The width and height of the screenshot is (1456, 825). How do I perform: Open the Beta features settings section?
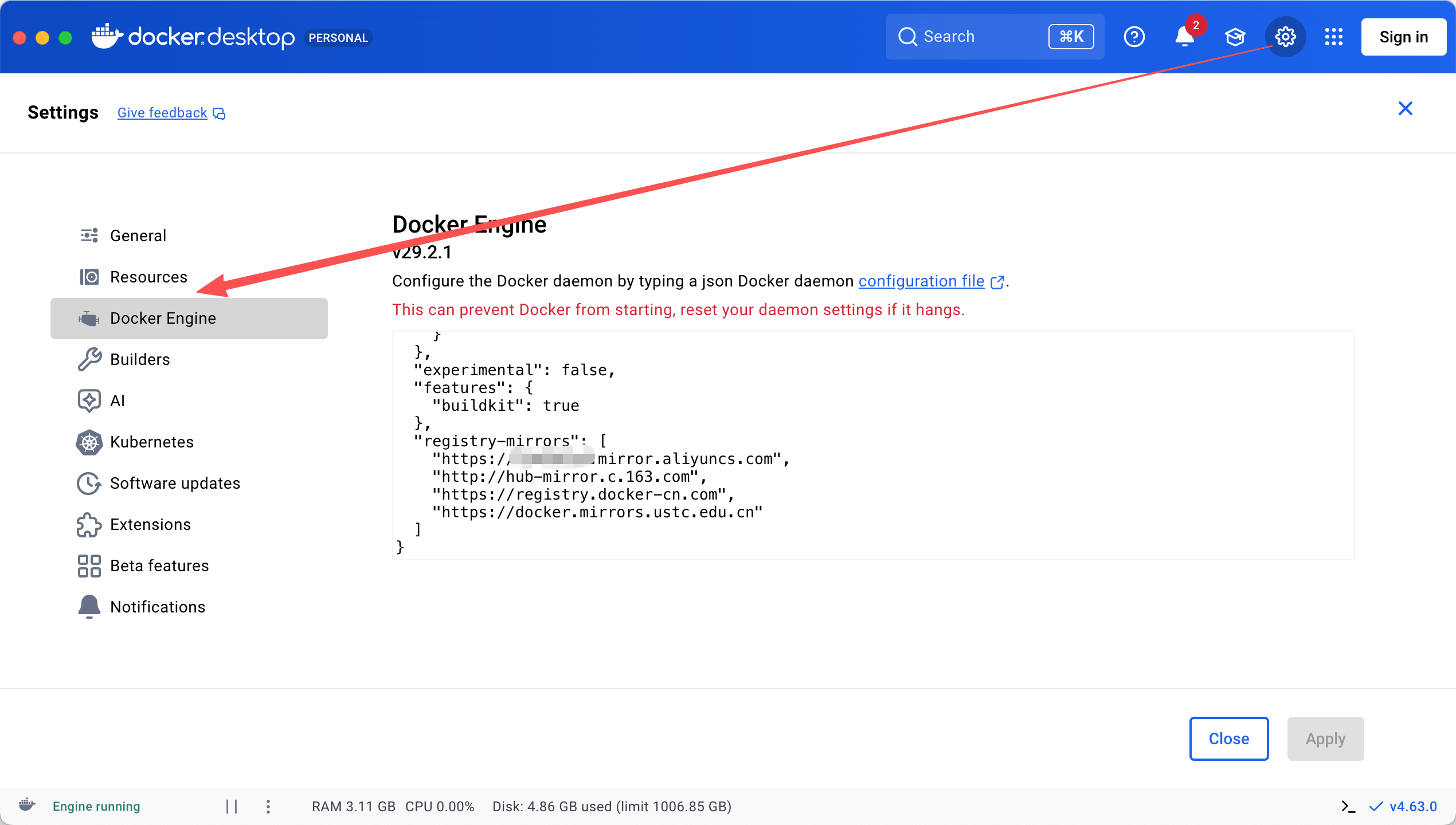189,565
